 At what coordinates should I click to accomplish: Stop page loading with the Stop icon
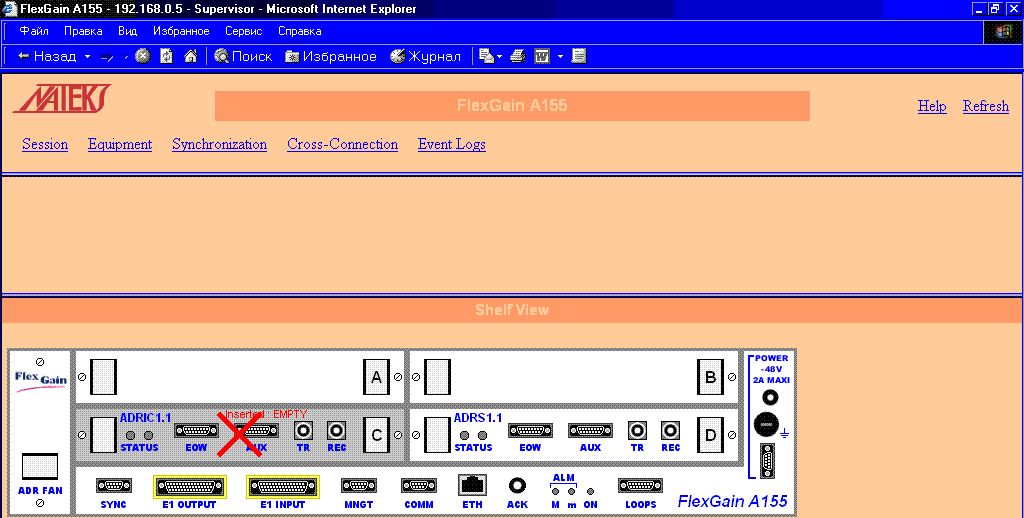click(x=142, y=56)
